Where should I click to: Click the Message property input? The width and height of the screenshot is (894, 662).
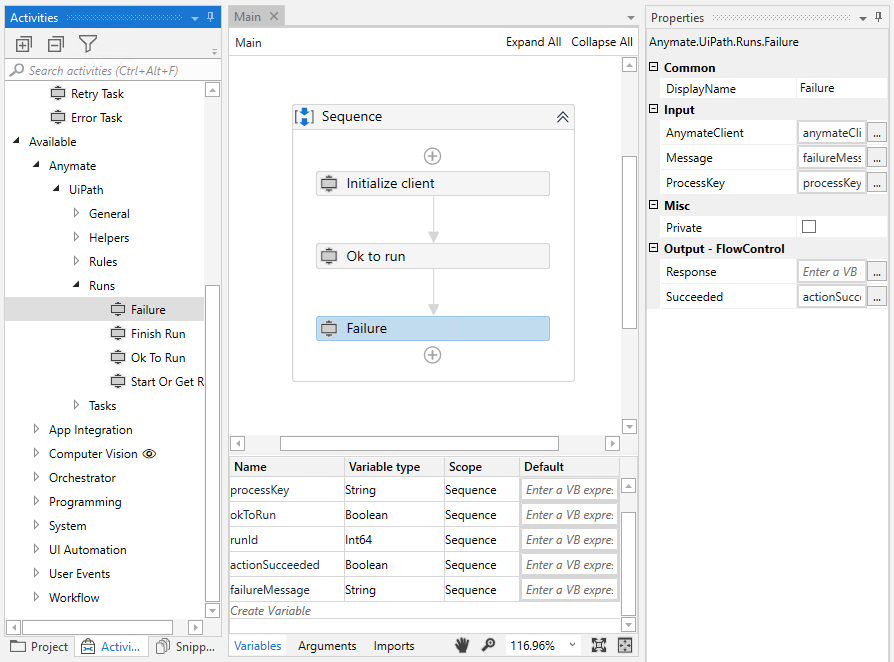click(x=832, y=158)
